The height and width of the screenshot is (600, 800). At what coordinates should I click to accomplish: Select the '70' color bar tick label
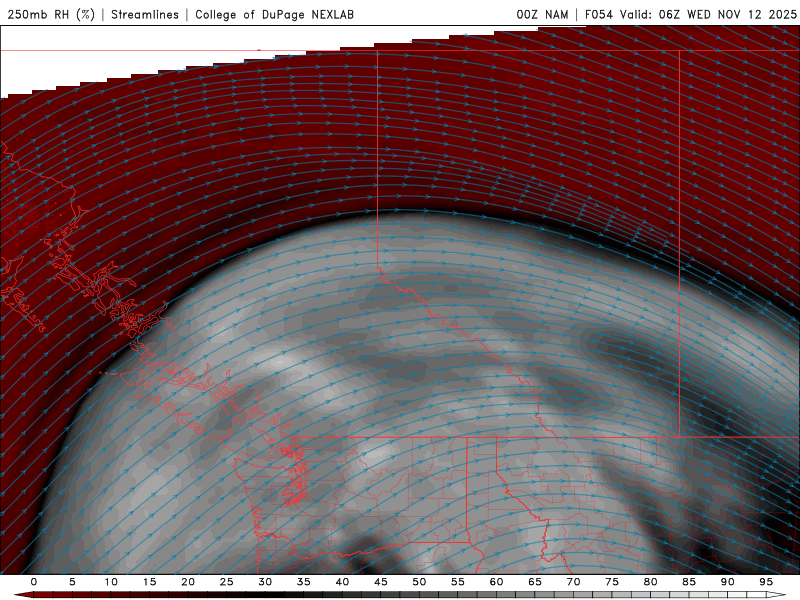coord(573,582)
